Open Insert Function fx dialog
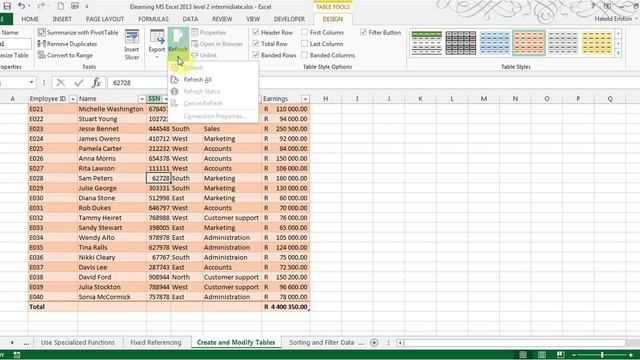This screenshot has width=640, height=360. pos(96,82)
